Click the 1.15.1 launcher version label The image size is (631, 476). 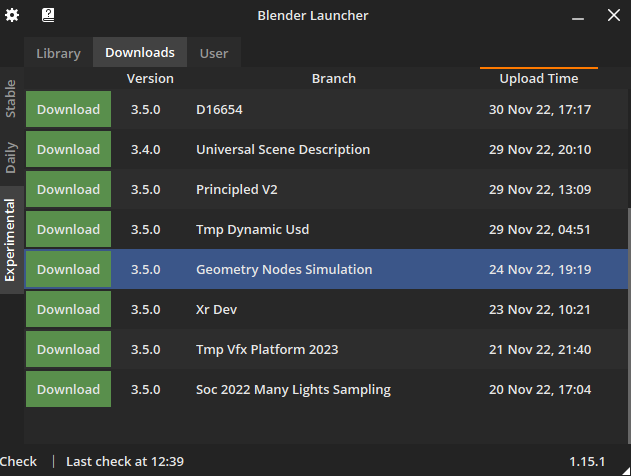587,462
